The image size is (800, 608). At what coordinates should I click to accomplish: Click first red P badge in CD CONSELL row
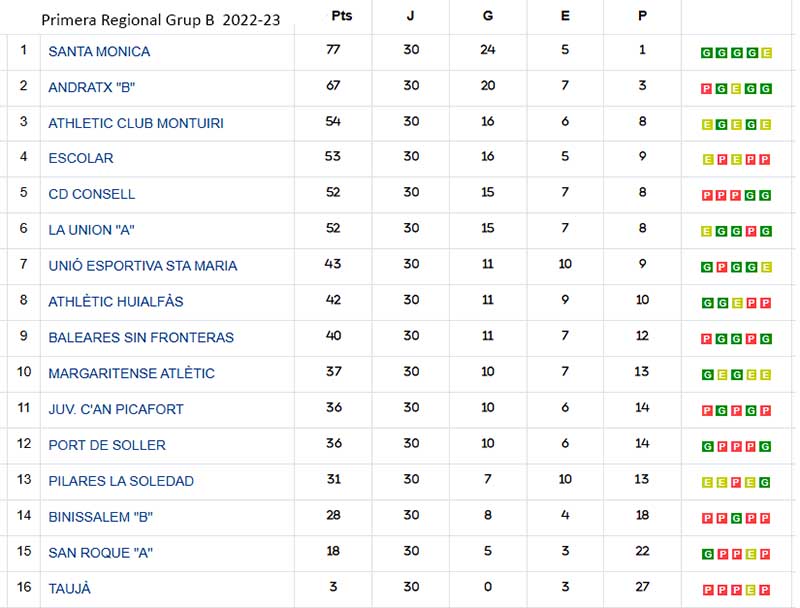pos(707,195)
